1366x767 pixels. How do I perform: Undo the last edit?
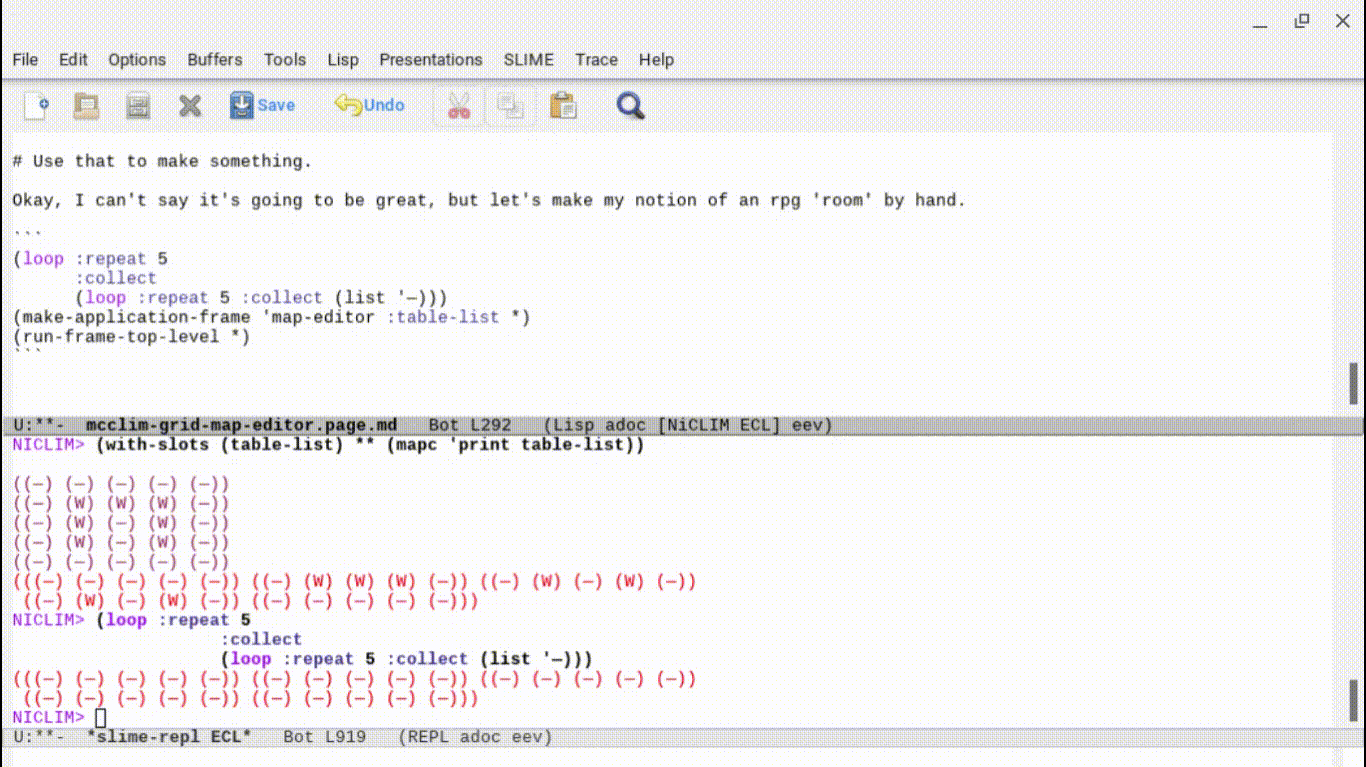point(369,105)
